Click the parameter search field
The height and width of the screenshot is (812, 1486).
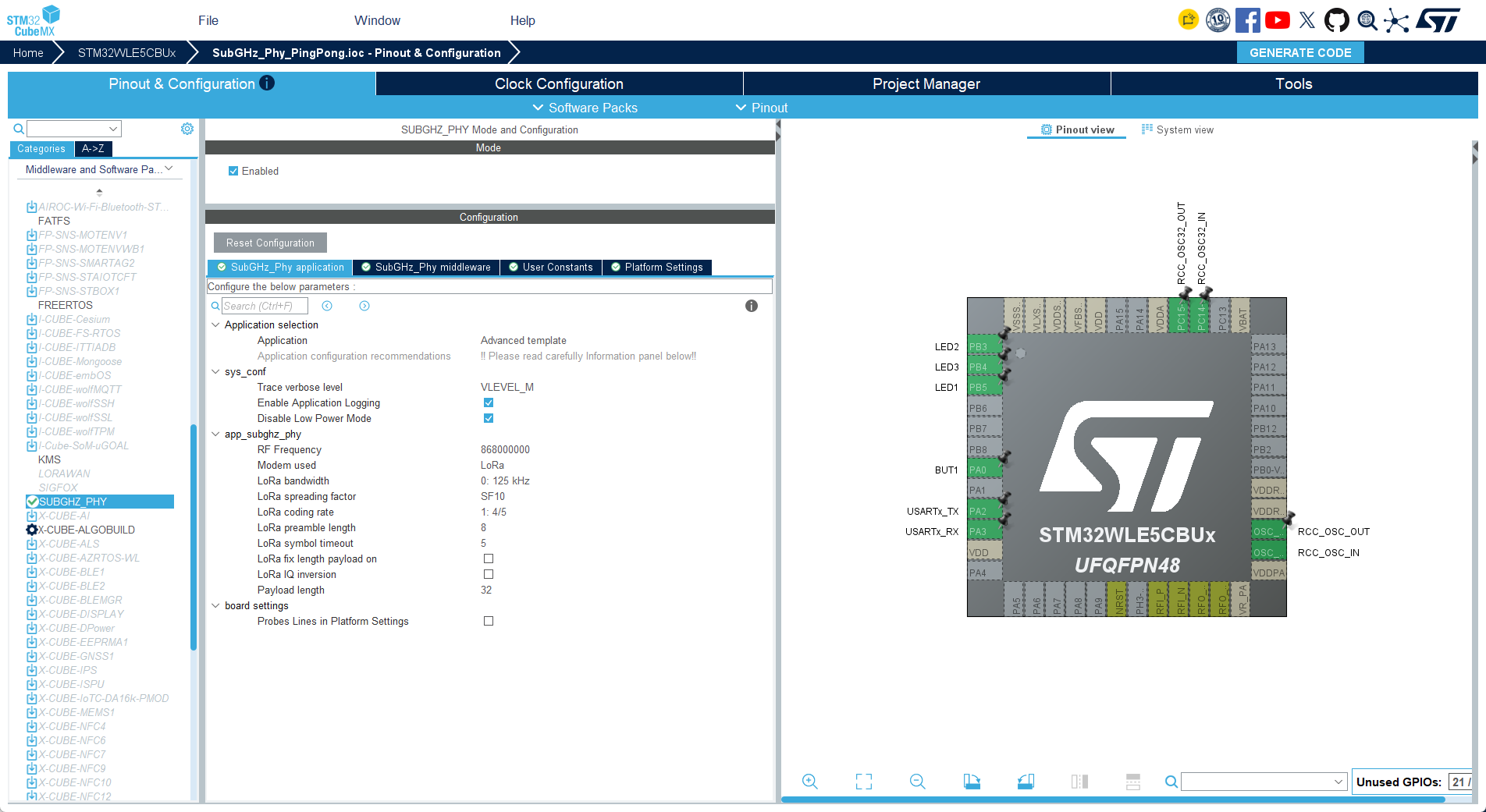point(265,306)
